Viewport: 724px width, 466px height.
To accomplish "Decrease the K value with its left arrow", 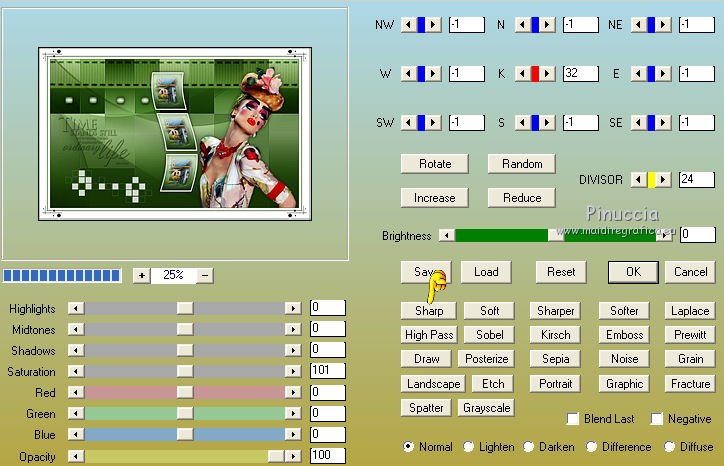I will pos(523,73).
